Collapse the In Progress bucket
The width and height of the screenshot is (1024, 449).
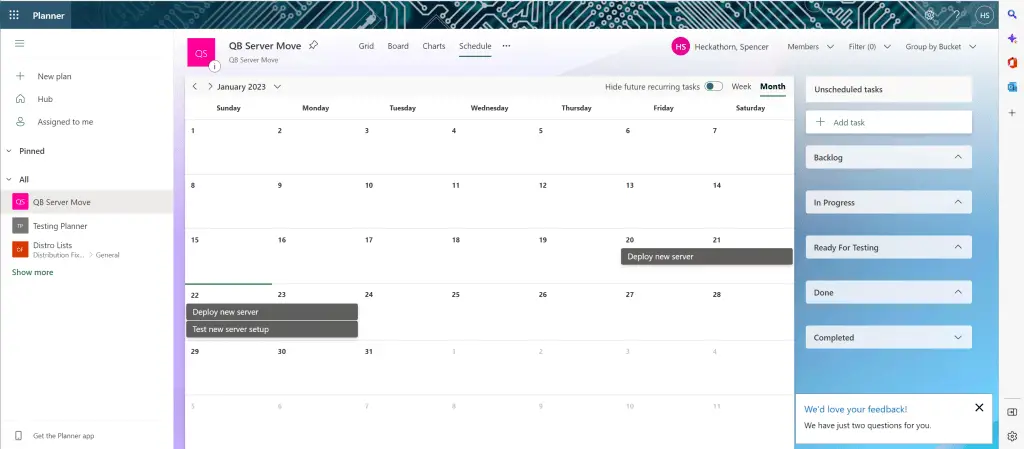(x=958, y=202)
